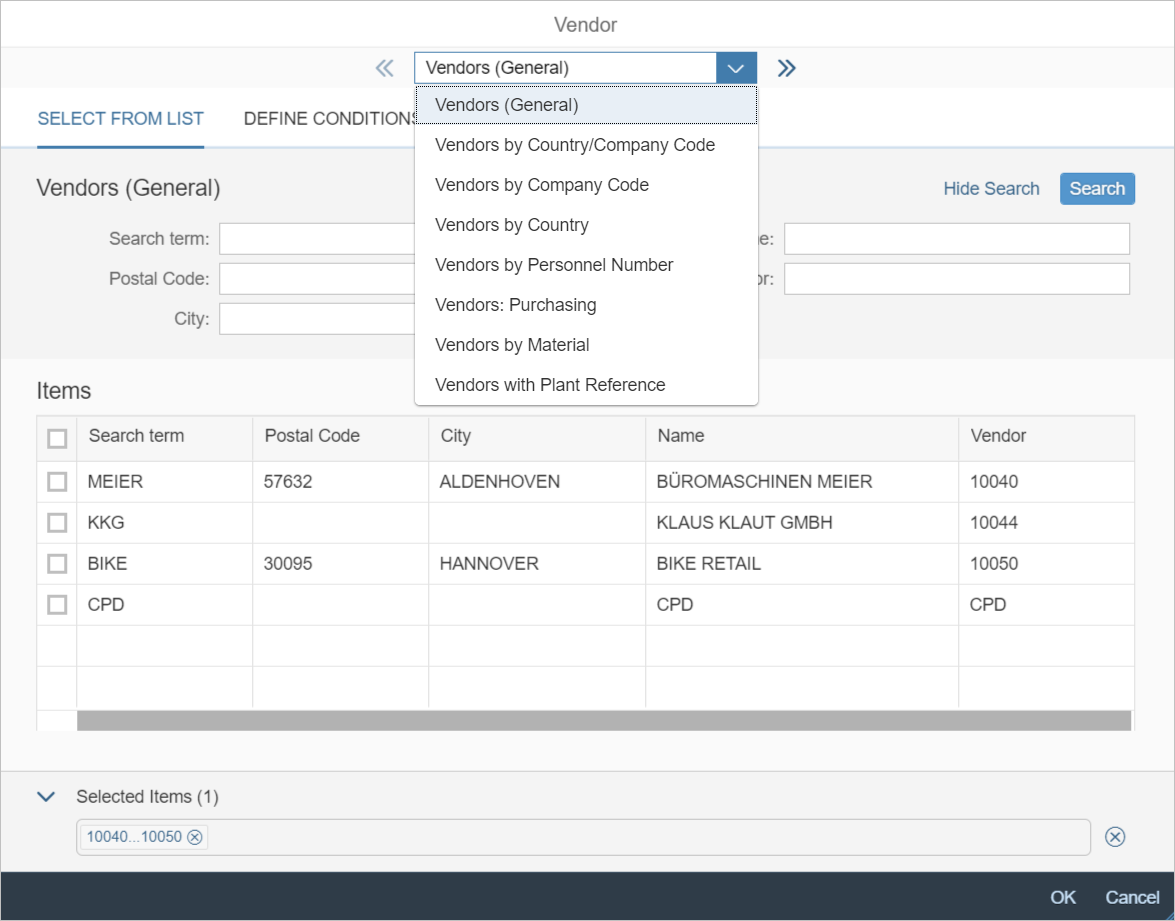The image size is (1175, 921).
Task: Clear all selected items with the circled X
Action: tap(1115, 837)
